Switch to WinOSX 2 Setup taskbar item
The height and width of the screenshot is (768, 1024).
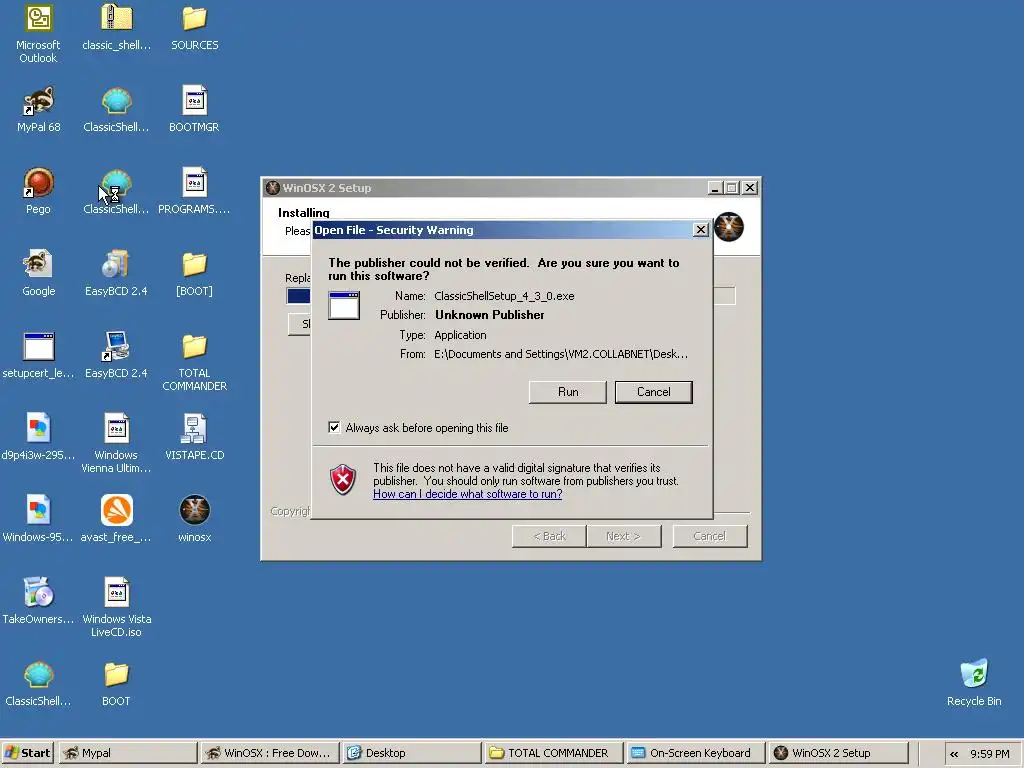click(x=838, y=753)
